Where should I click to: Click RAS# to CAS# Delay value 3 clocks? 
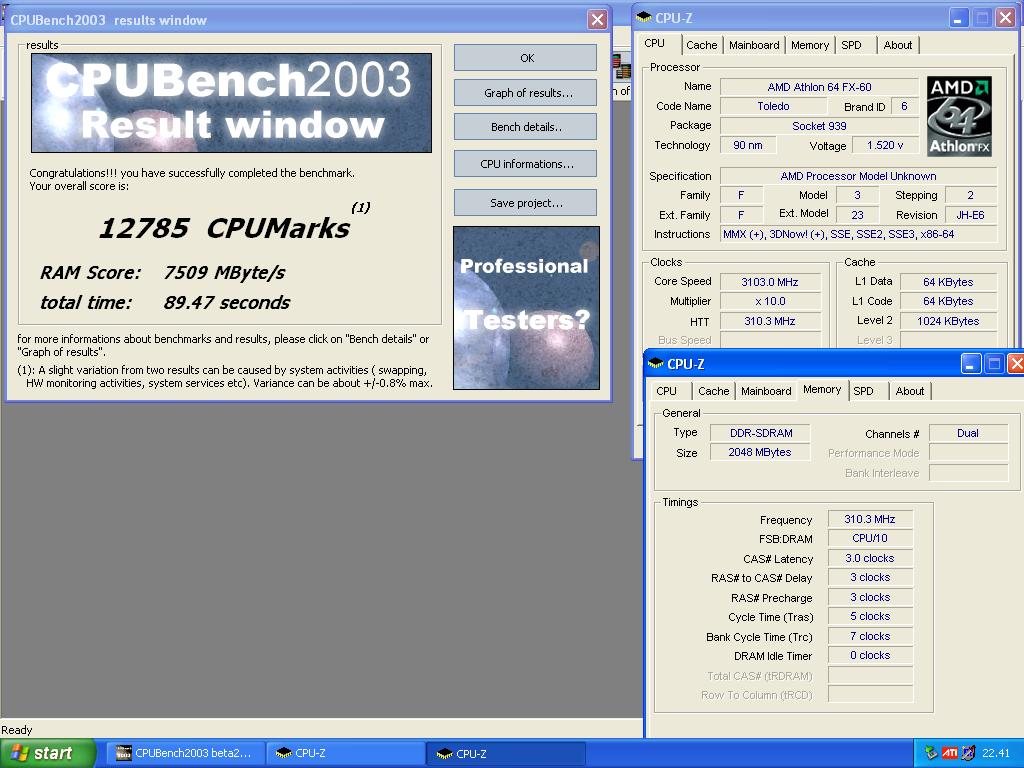[x=870, y=577]
